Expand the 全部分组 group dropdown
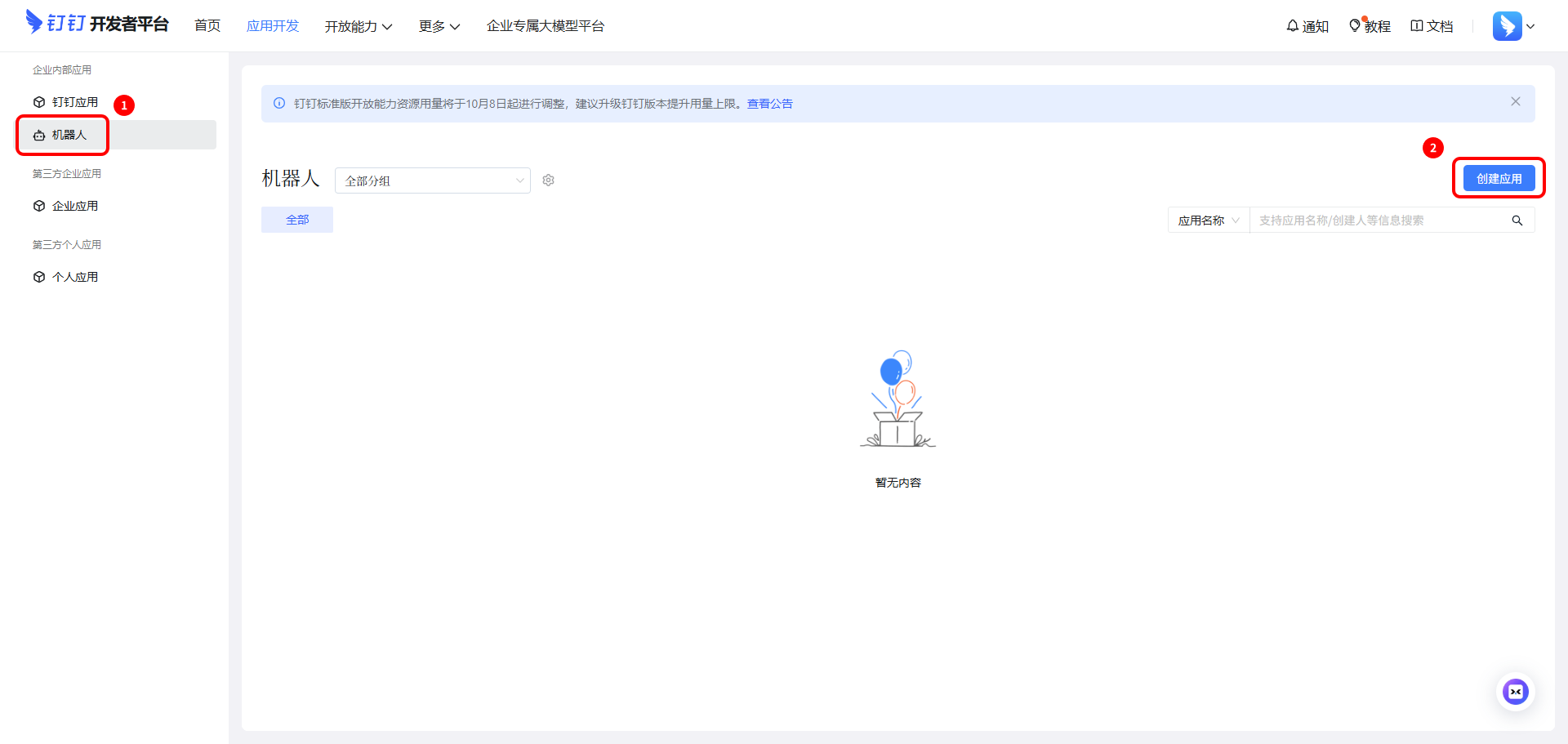The image size is (1568, 744). 432,180
